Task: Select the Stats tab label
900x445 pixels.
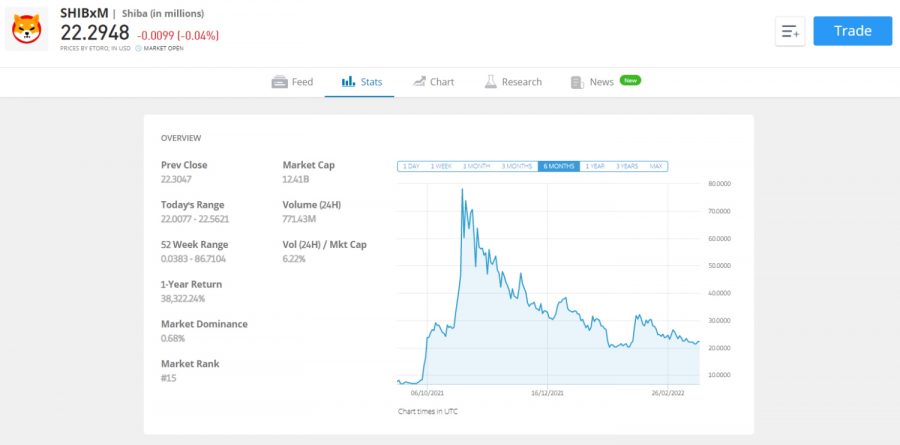Action: pos(371,82)
